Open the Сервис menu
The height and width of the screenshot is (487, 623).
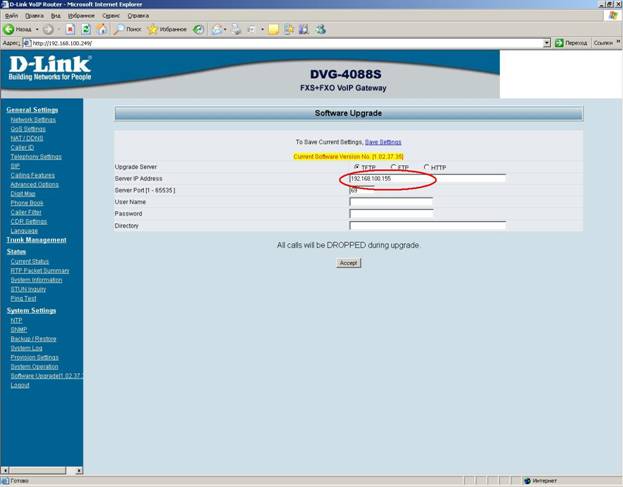pos(111,16)
